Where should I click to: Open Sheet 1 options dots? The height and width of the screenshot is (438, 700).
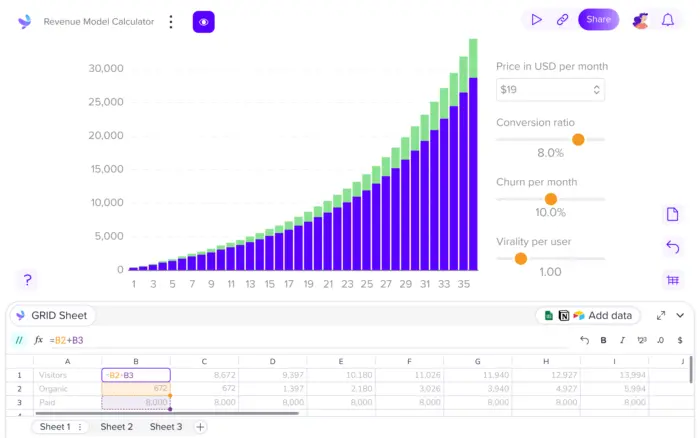click(80, 427)
